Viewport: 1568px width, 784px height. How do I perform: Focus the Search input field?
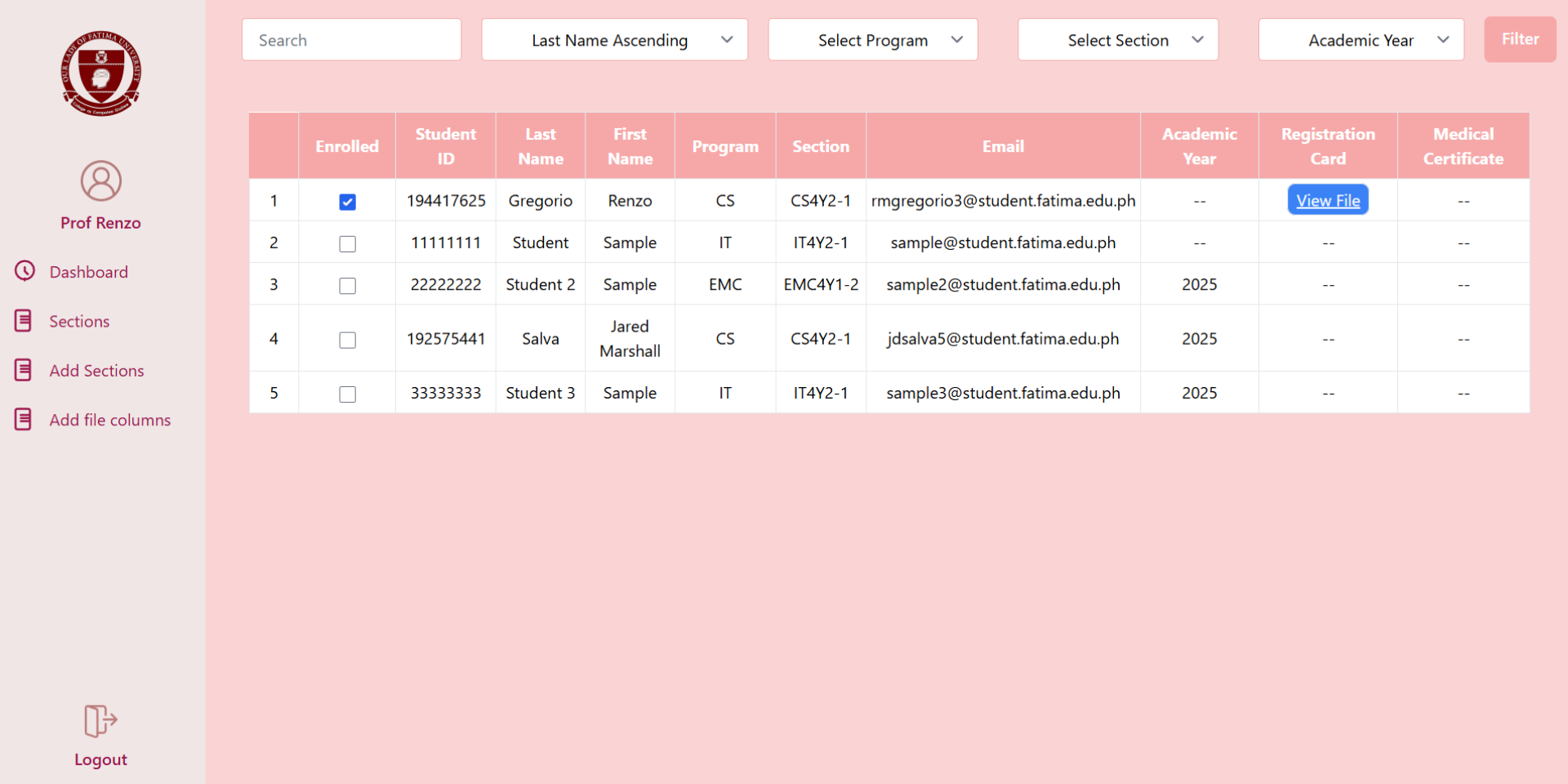pos(351,40)
